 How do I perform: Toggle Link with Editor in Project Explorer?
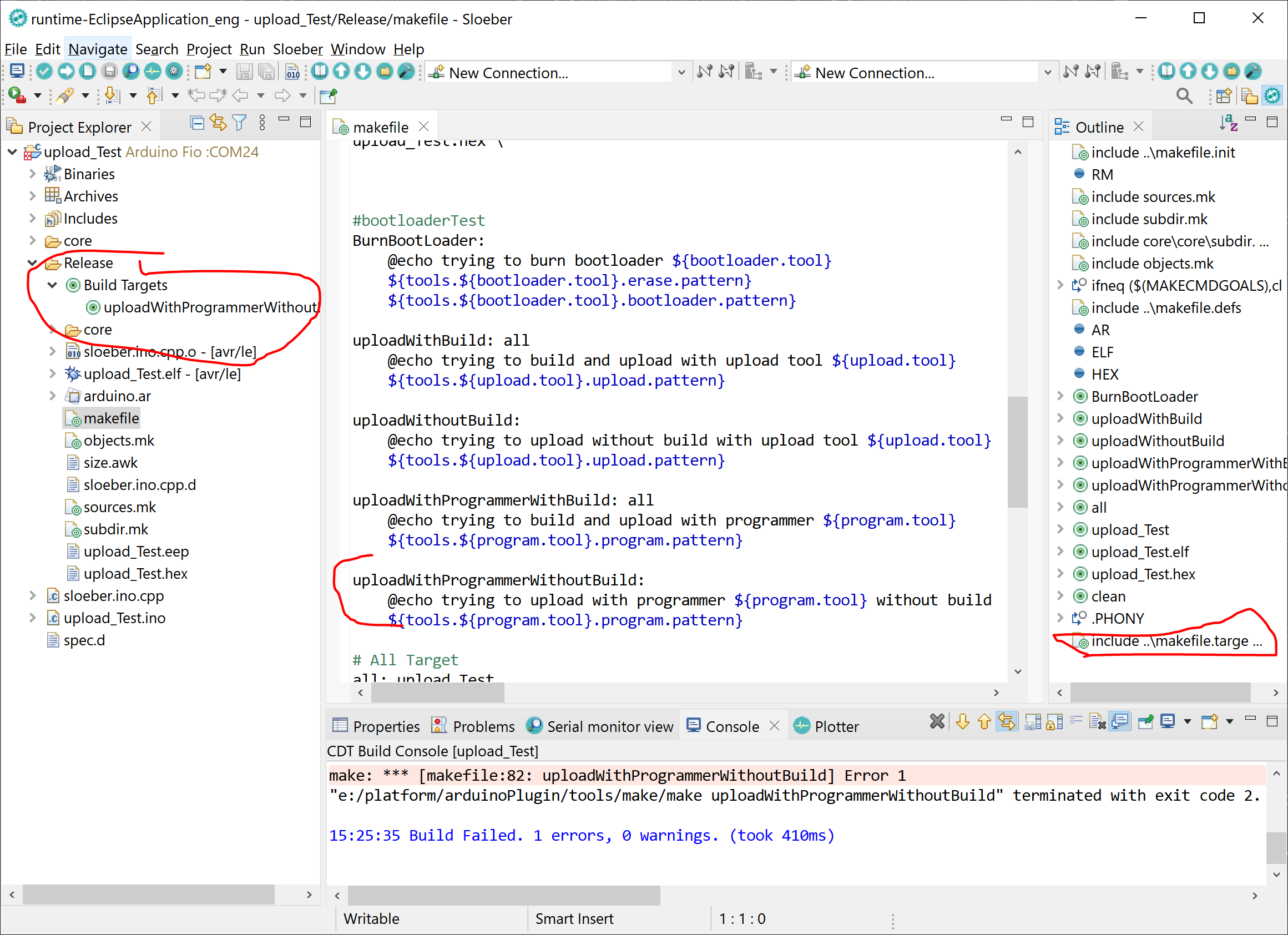coord(218,123)
